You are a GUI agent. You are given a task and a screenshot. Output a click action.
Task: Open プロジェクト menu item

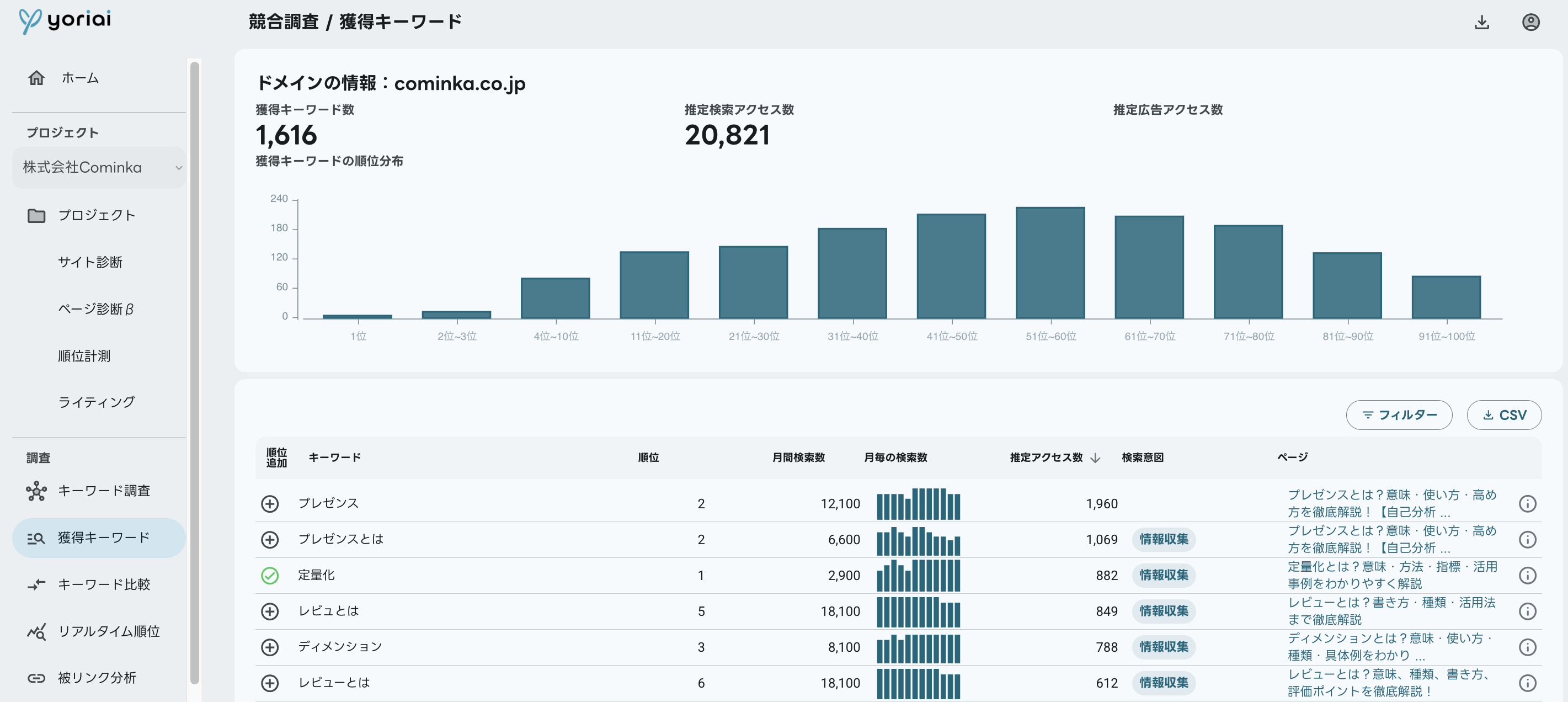(x=96, y=216)
